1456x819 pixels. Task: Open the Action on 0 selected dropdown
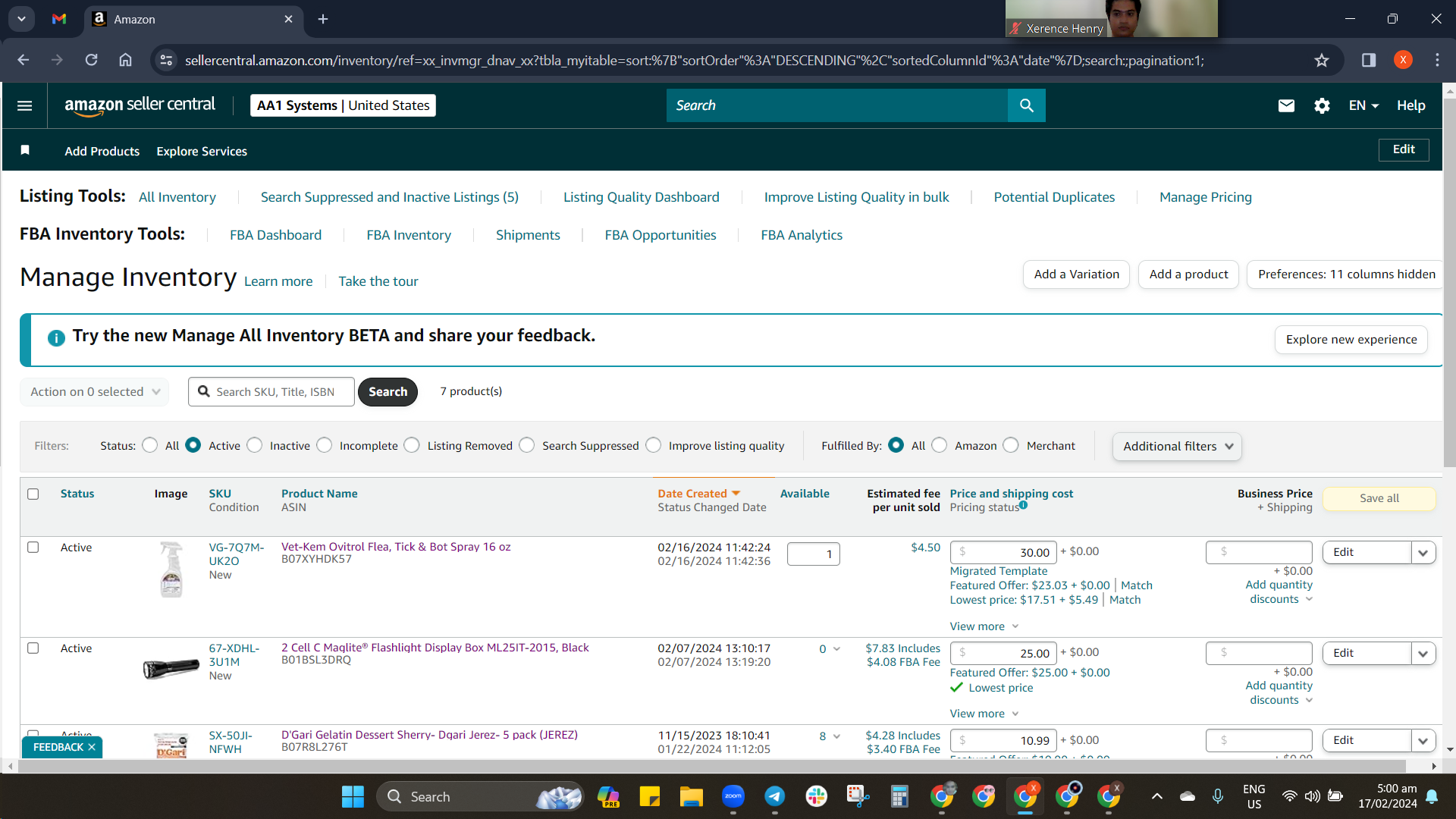click(x=95, y=391)
